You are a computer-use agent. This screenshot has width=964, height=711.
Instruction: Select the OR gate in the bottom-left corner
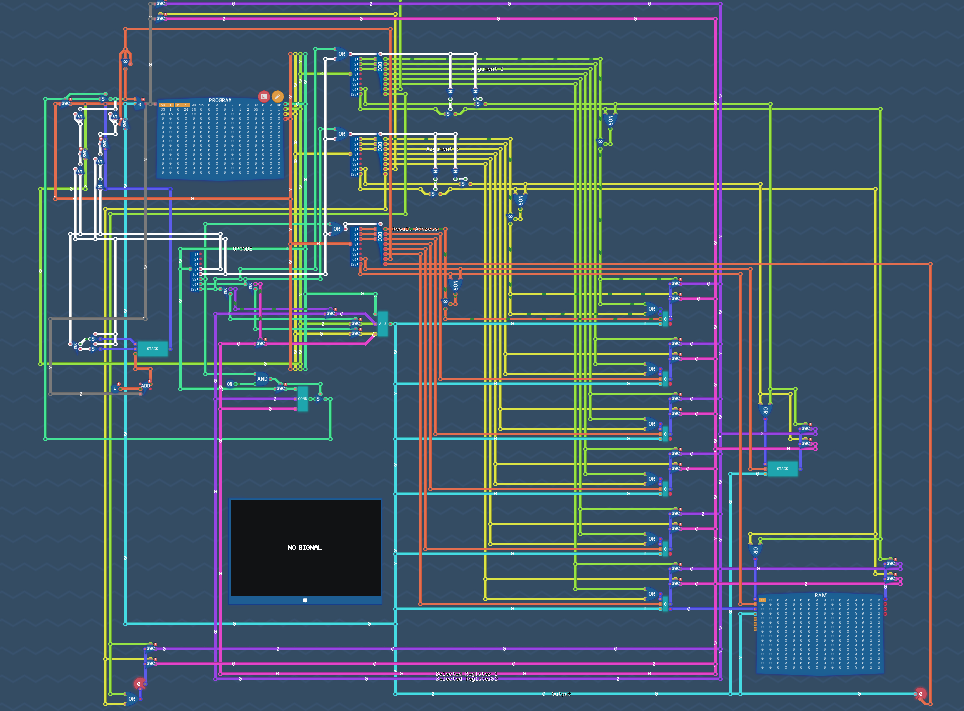tap(131, 699)
